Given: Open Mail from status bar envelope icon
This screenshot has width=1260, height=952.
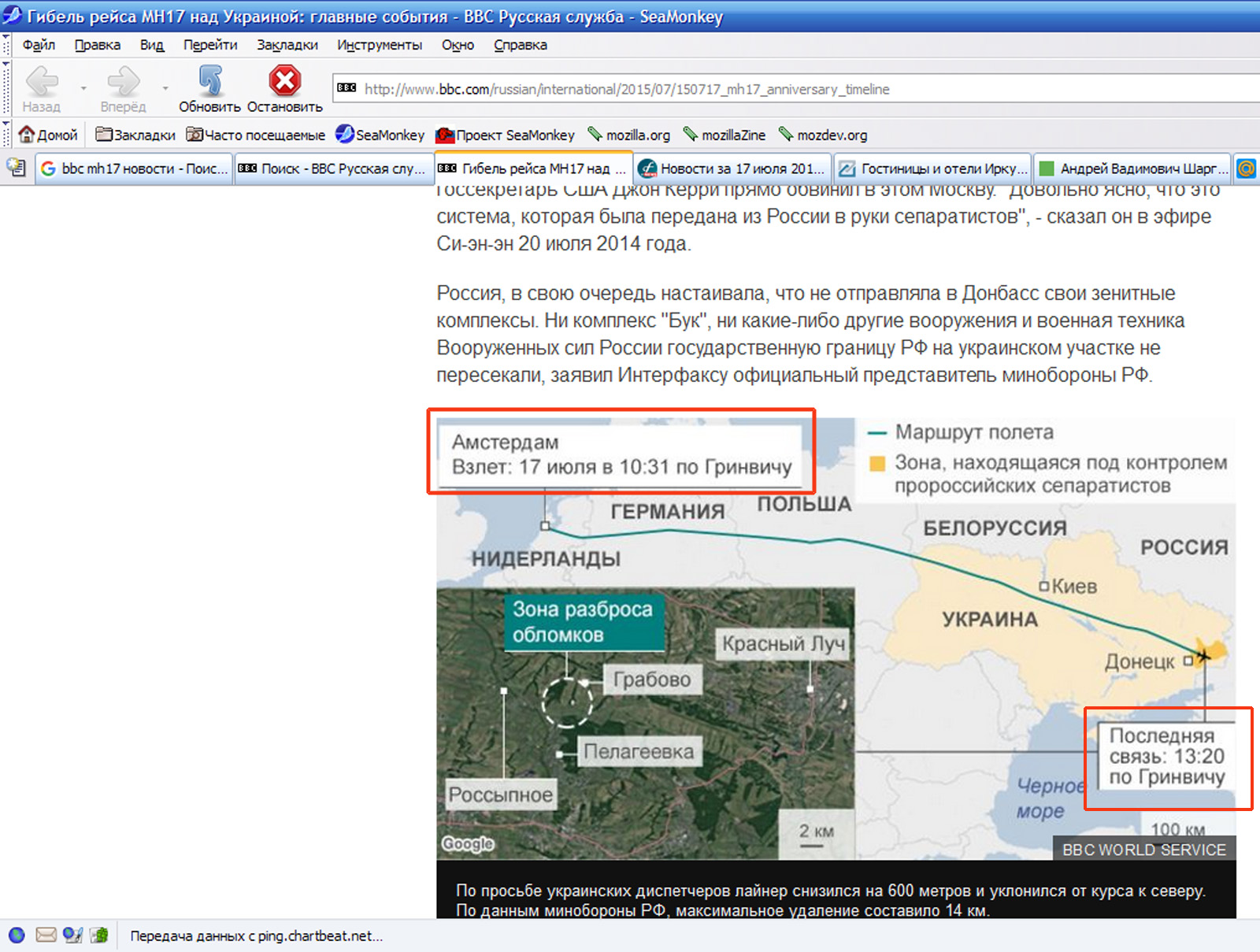Looking at the screenshot, I should tap(46, 935).
